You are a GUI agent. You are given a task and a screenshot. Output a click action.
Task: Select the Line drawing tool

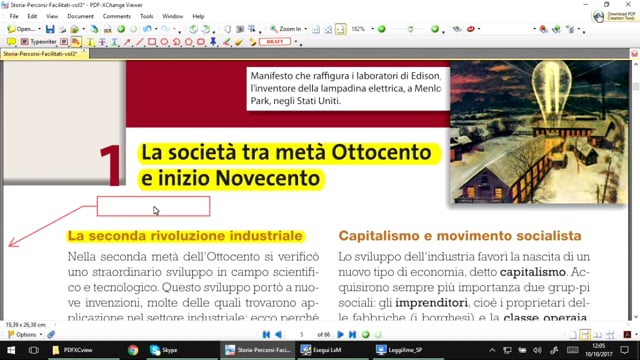140,42
